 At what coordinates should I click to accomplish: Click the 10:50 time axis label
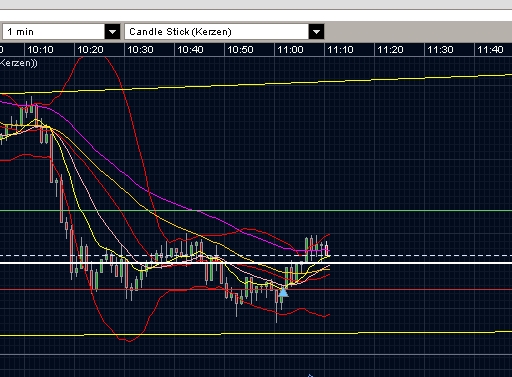240,50
